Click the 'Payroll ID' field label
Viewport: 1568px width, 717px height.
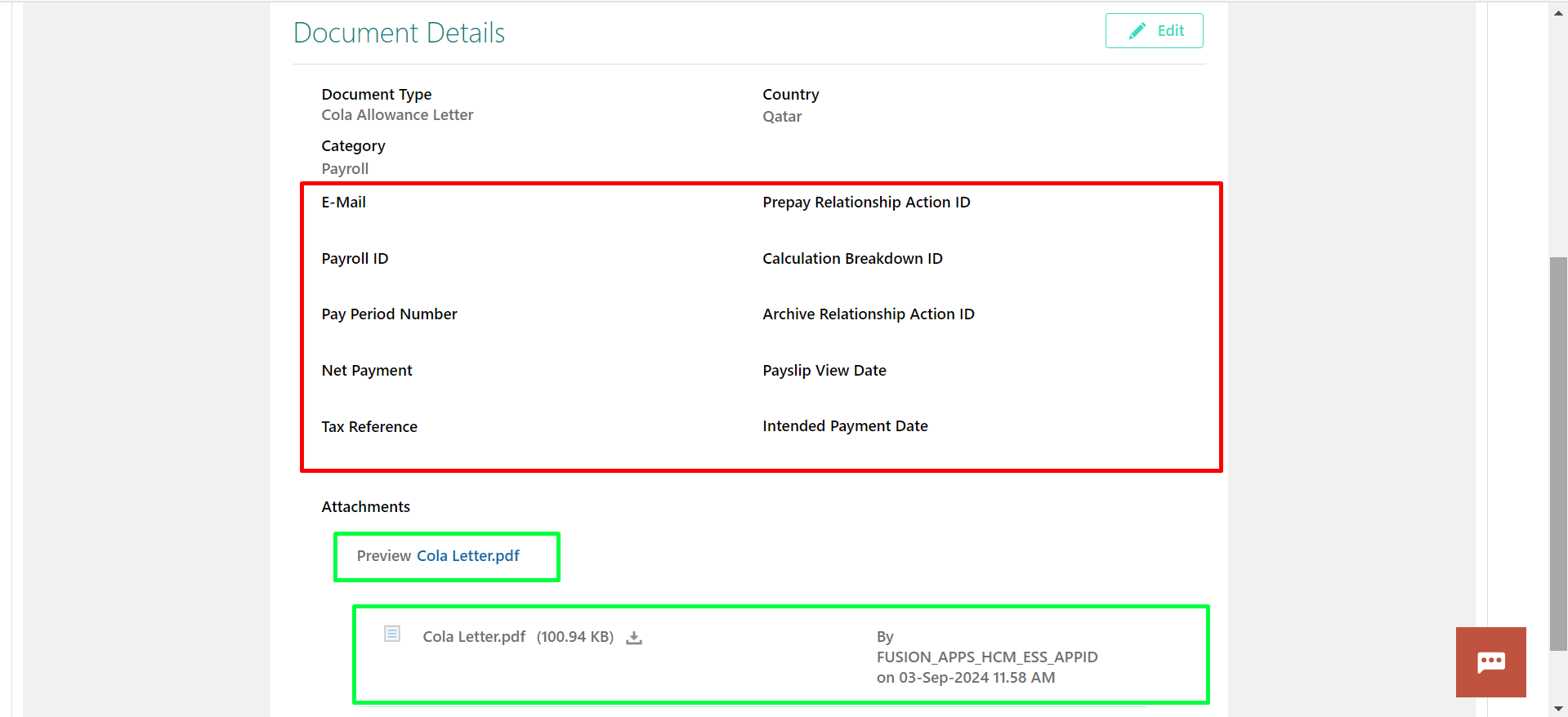pyautogui.click(x=355, y=259)
